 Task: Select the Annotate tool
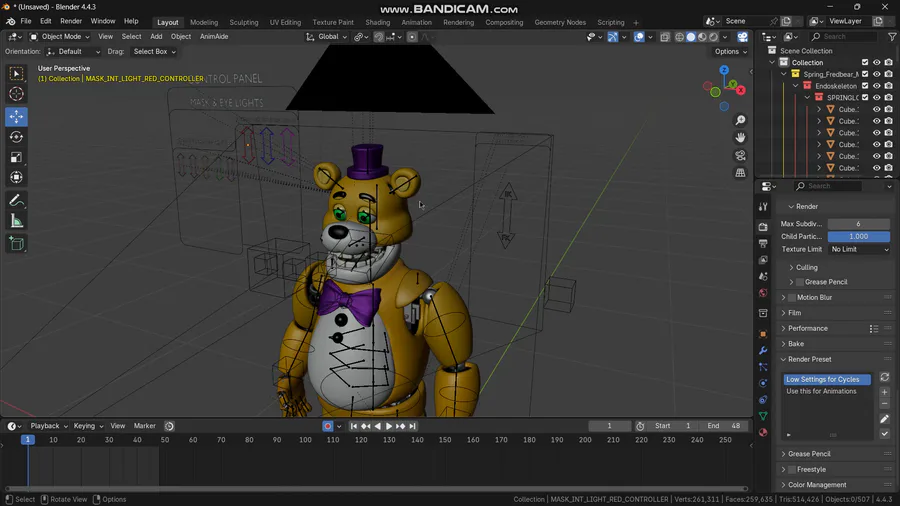[x=16, y=201]
